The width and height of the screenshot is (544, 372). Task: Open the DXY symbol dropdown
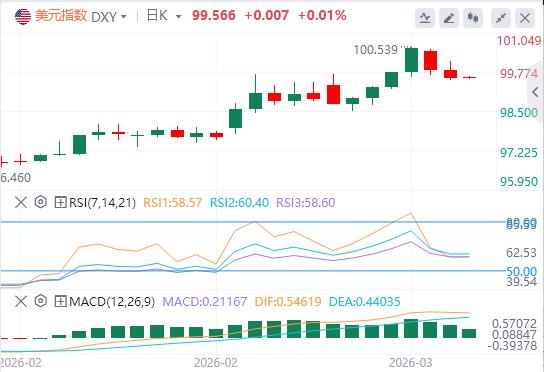pyautogui.click(x=109, y=17)
